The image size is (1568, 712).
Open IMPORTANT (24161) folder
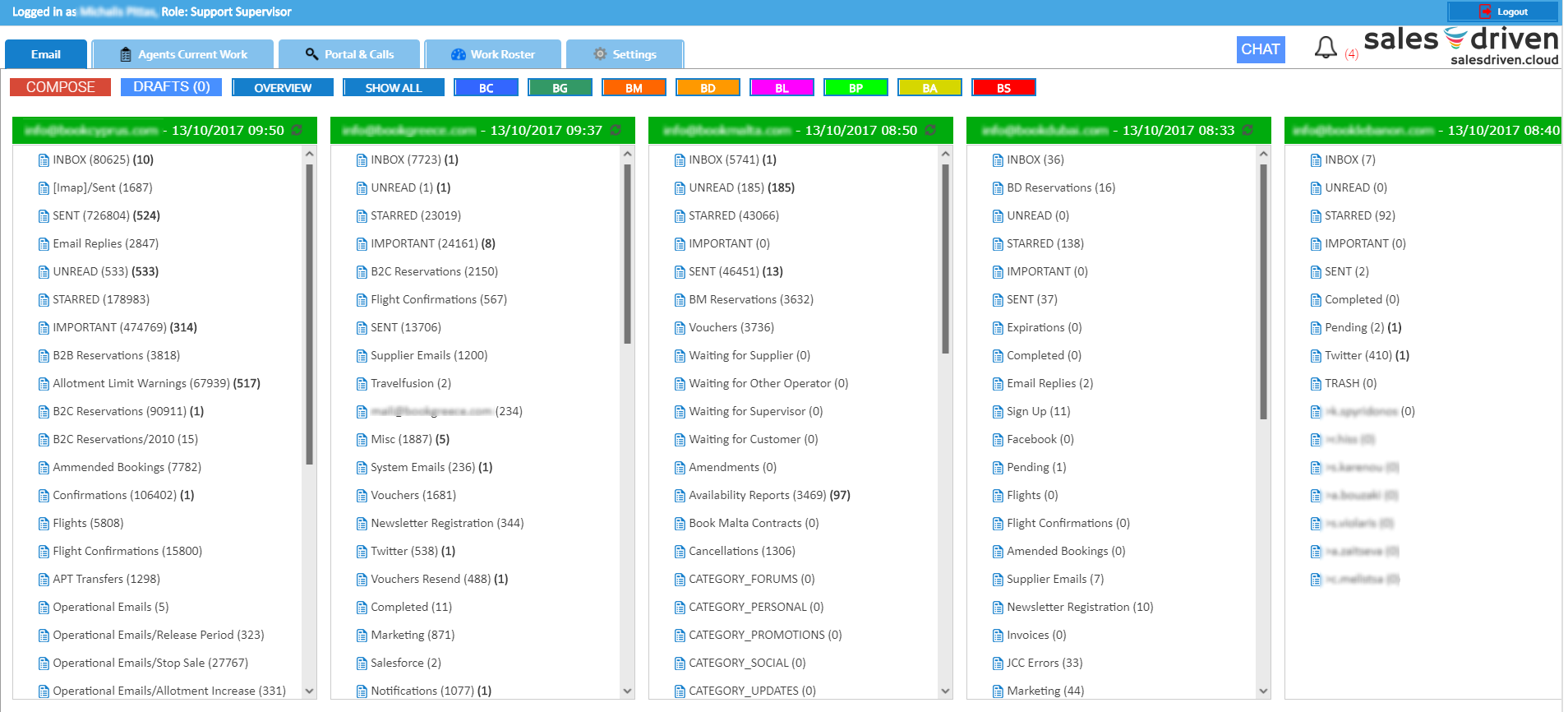433,243
